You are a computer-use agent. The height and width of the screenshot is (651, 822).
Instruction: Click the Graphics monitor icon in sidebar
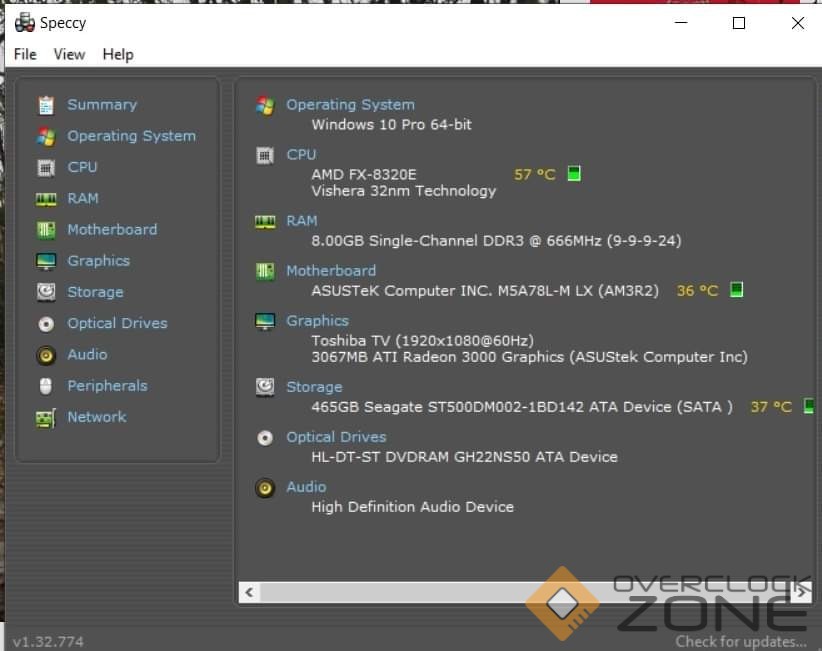(46, 261)
